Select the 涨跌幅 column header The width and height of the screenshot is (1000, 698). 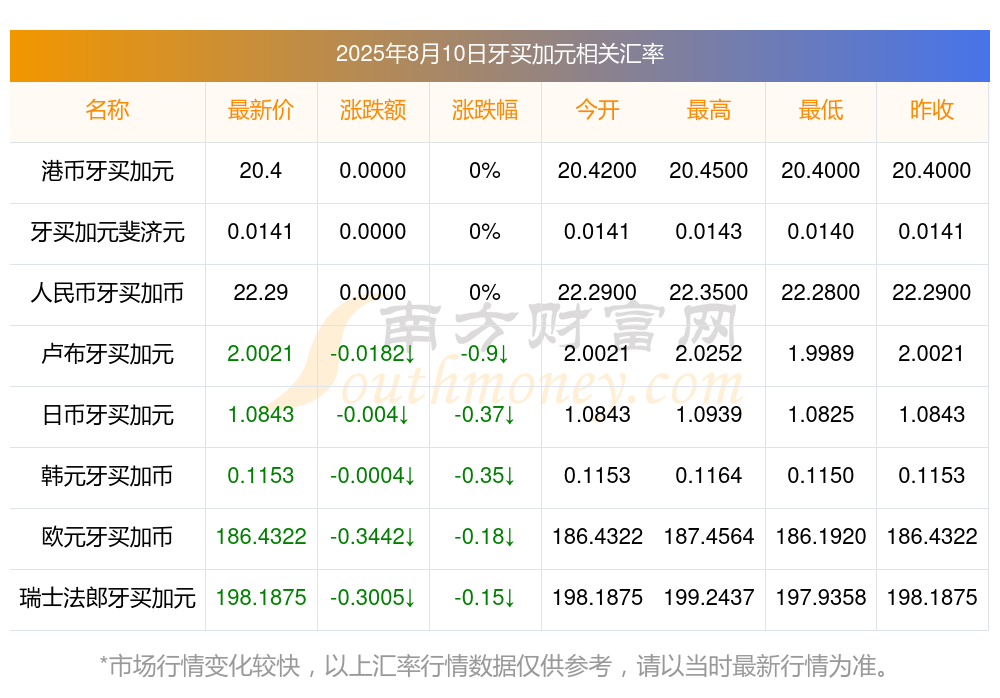click(x=485, y=110)
